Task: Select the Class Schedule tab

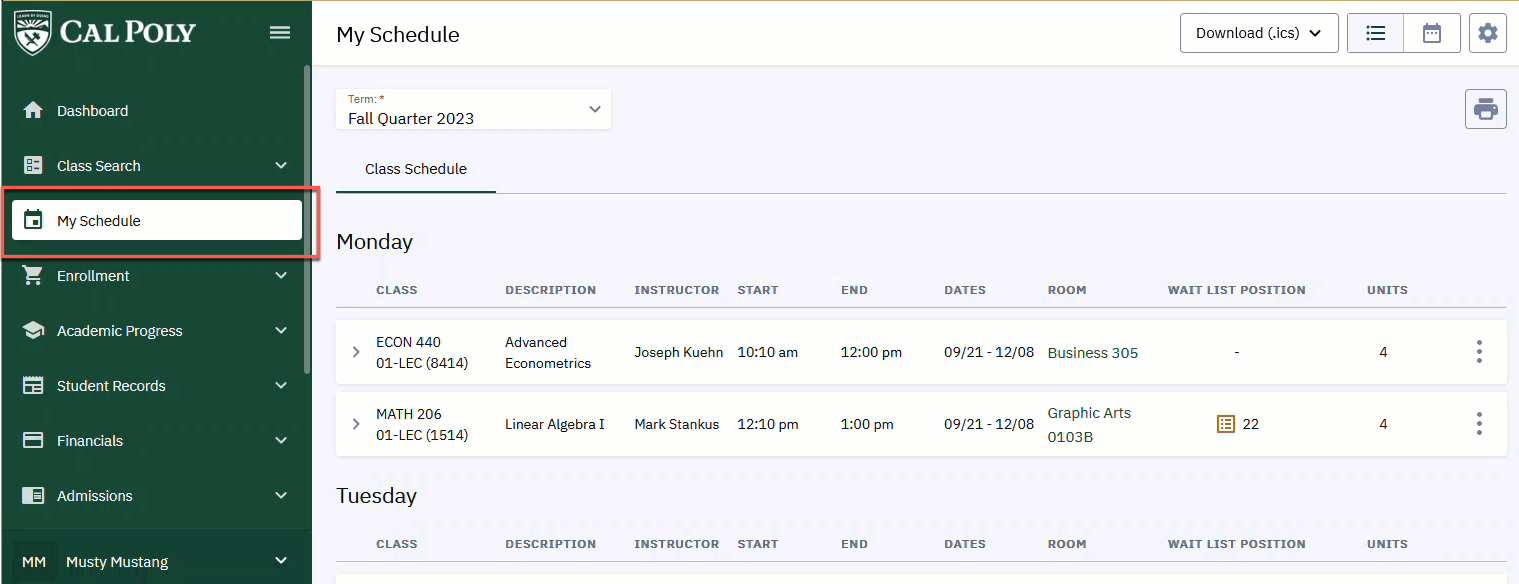Action: 416,169
